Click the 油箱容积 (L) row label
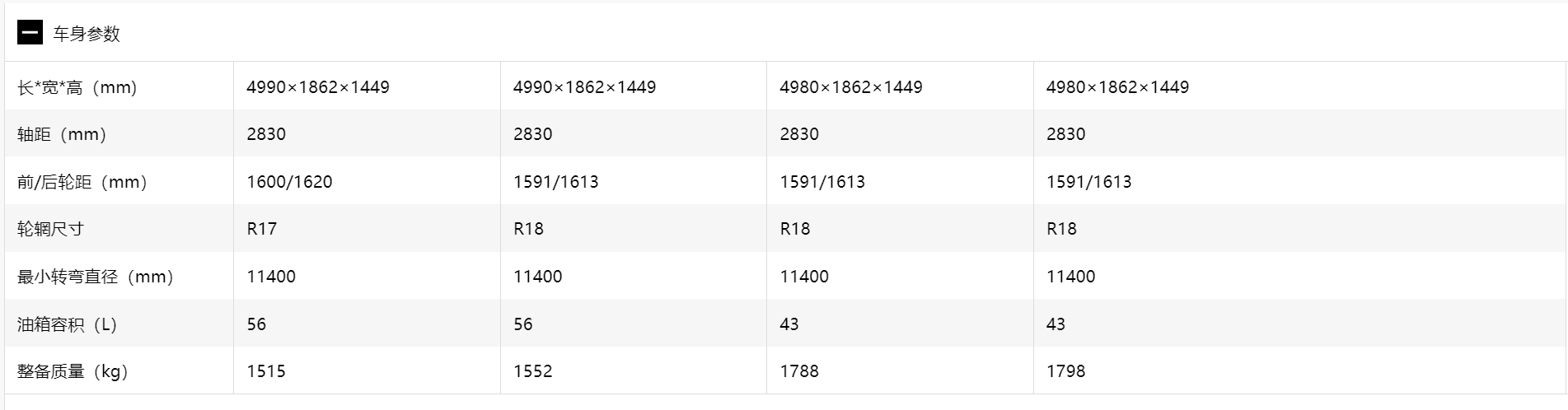The width and height of the screenshot is (1568, 410). pyautogui.click(x=68, y=324)
